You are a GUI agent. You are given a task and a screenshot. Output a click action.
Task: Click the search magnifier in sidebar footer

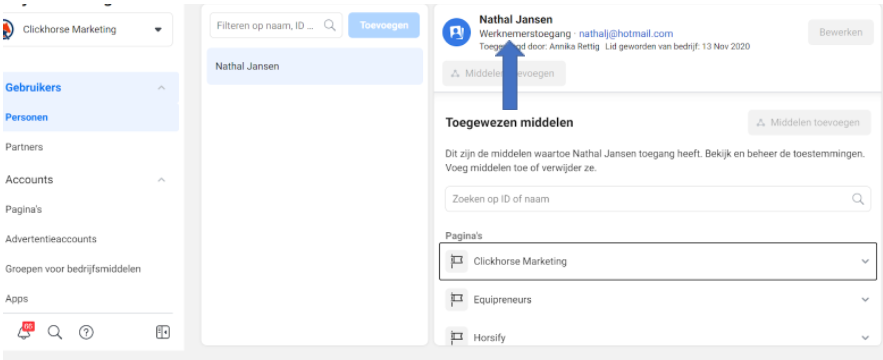tap(55, 332)
